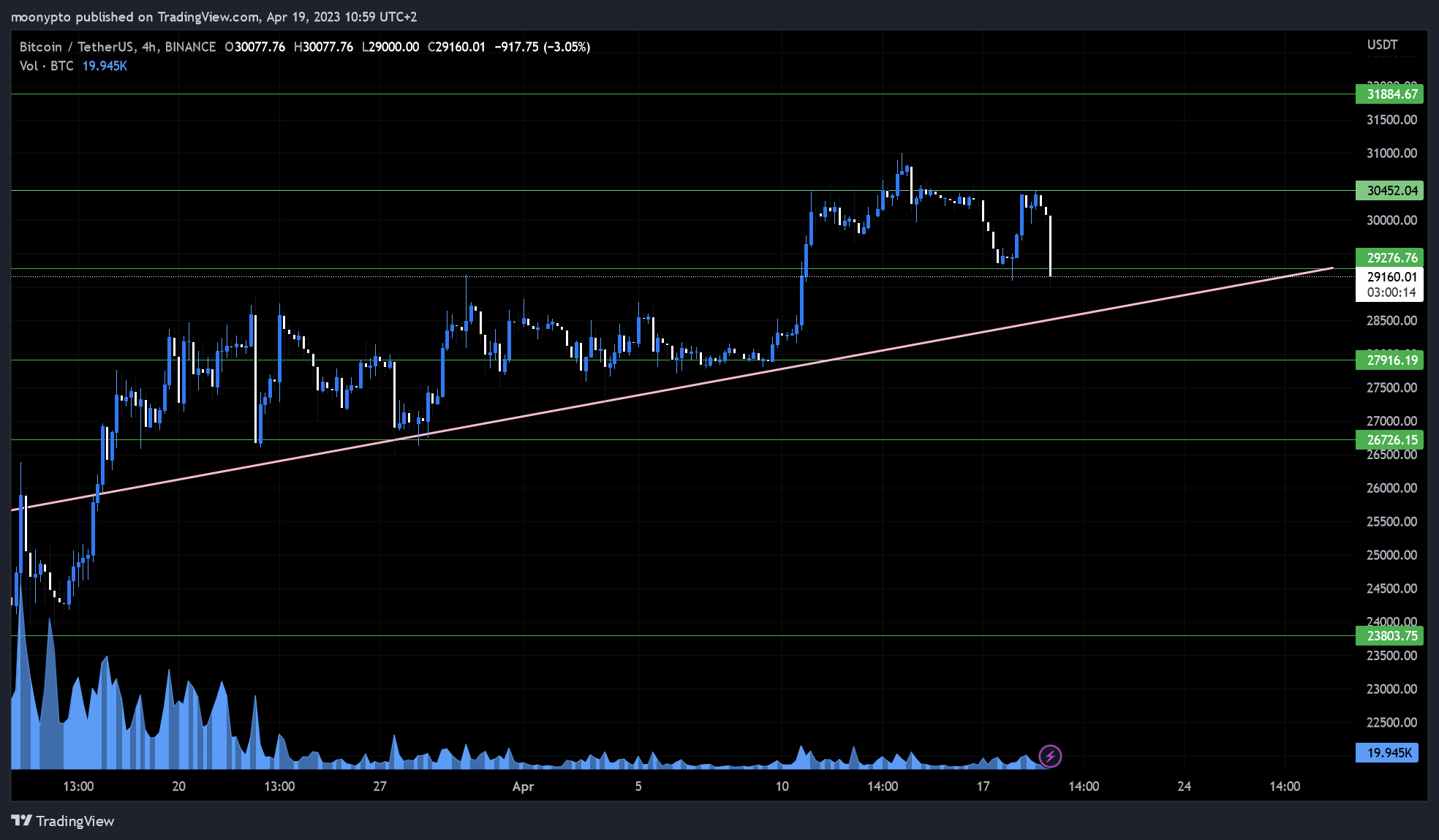Click the USDT currency label
The width and height of the screenshot is (1439, 840).
coord(1383,45)
